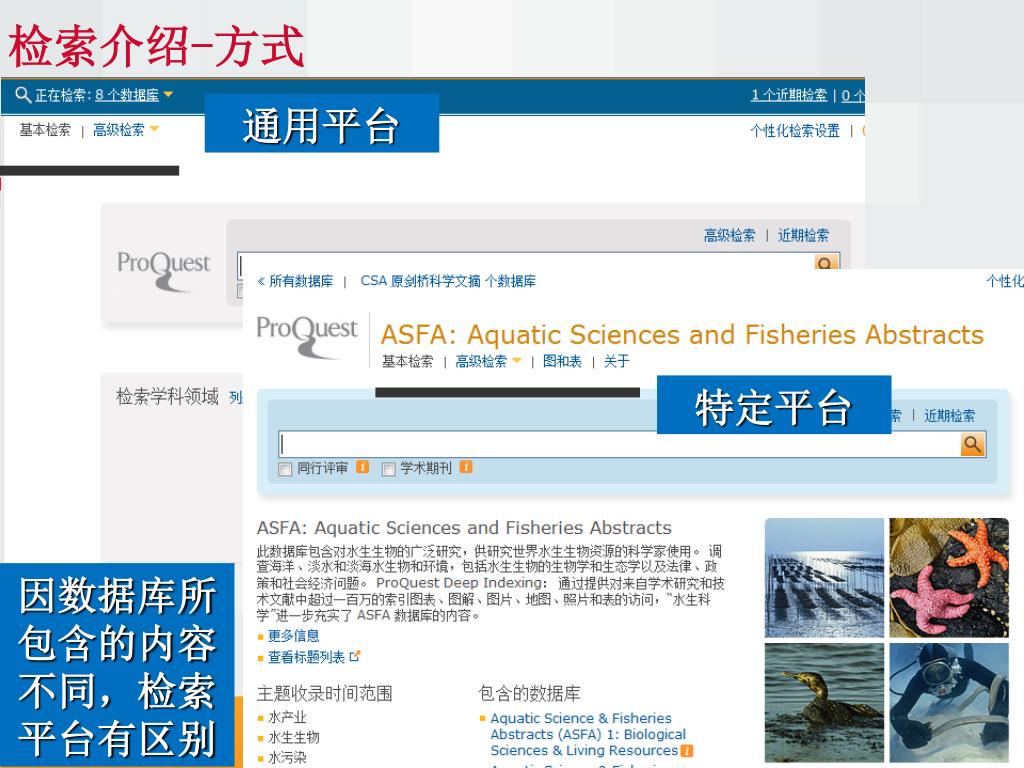This screenshot has height=768, width=1024.
Task: Select 高级检索 tab in the back window
Action: coord(119,130)
